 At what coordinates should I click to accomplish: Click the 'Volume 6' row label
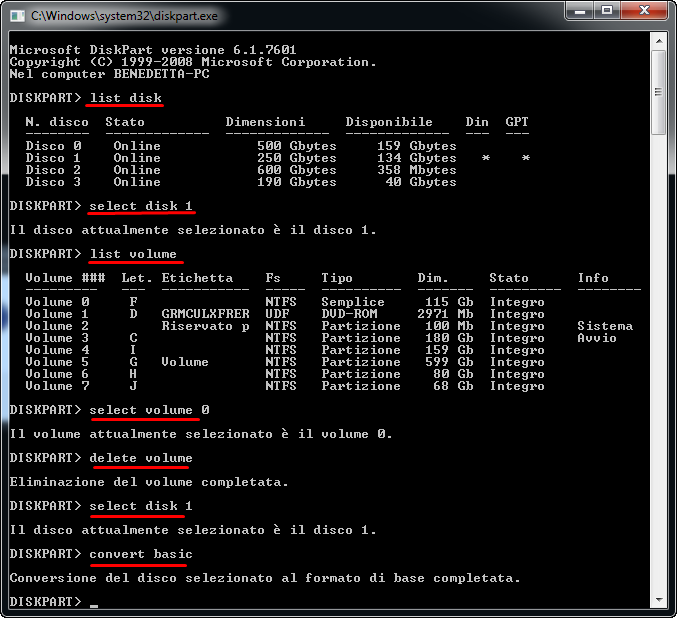pos(57,374)
